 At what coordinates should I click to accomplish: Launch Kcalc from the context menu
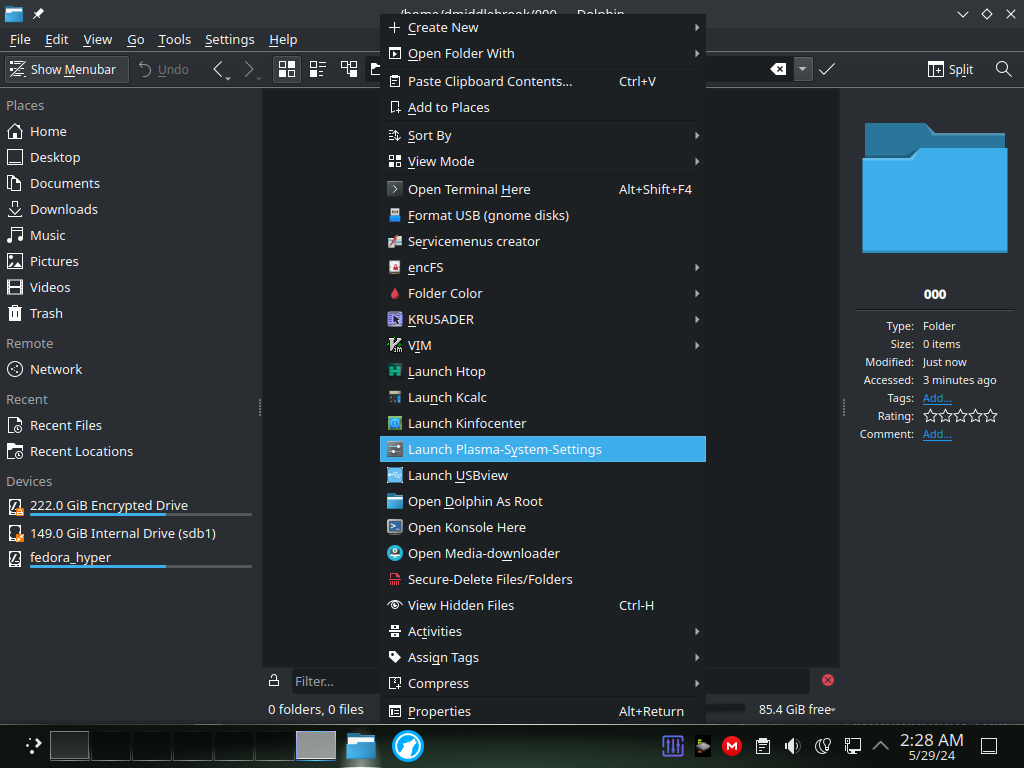543,398
